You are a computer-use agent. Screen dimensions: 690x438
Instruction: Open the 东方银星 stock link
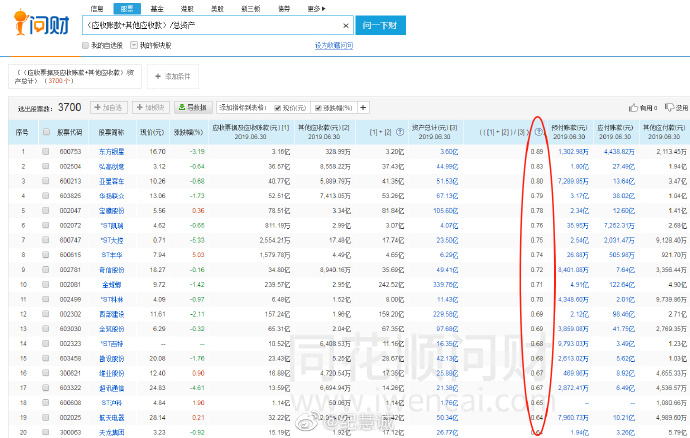pos(111,151)
